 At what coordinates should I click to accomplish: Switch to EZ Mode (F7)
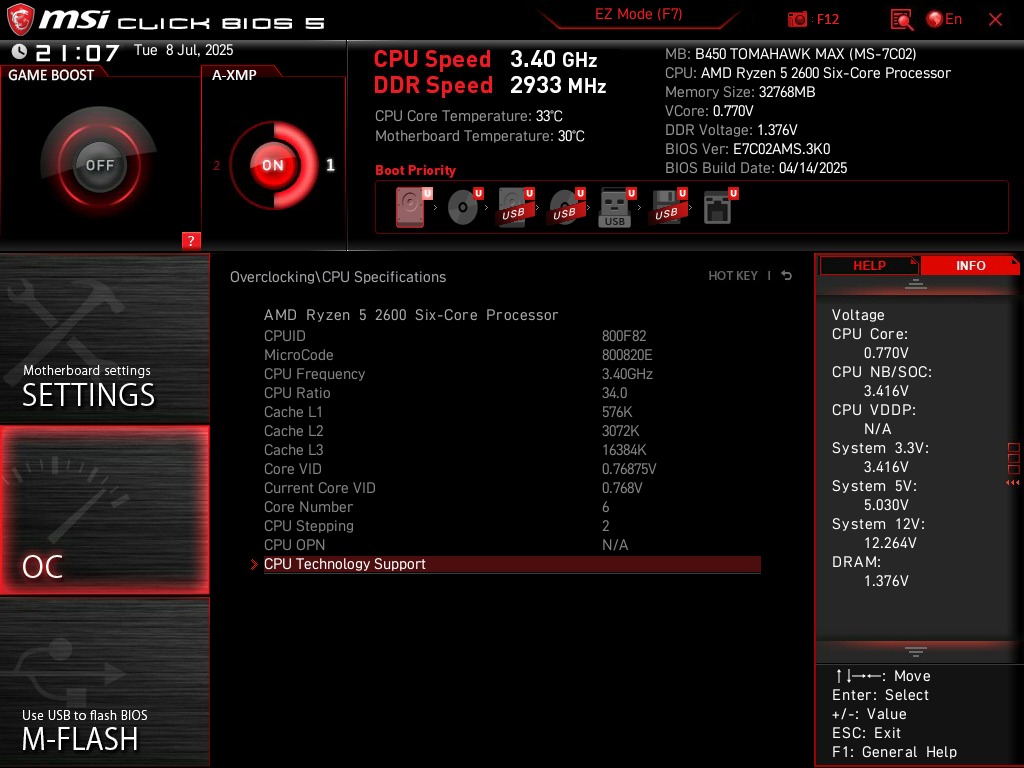point(638,14)
